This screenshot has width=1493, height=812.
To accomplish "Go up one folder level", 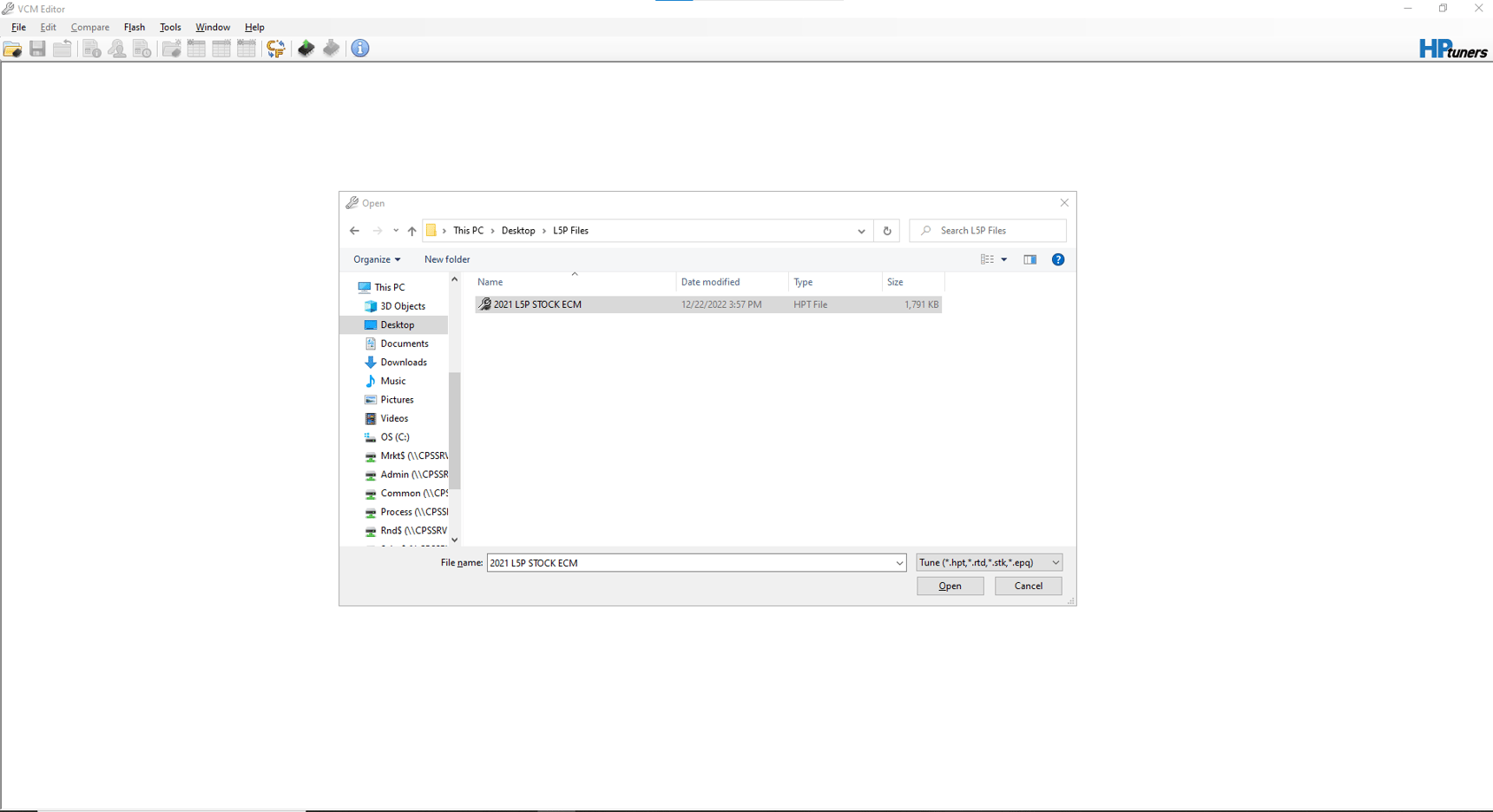I will (x=412, y=231).
